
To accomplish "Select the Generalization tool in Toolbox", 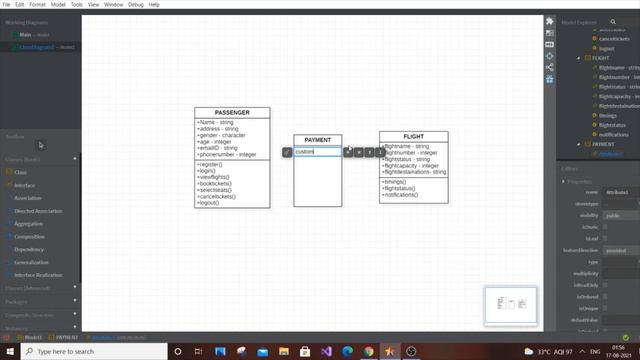I will coord(31,262).
